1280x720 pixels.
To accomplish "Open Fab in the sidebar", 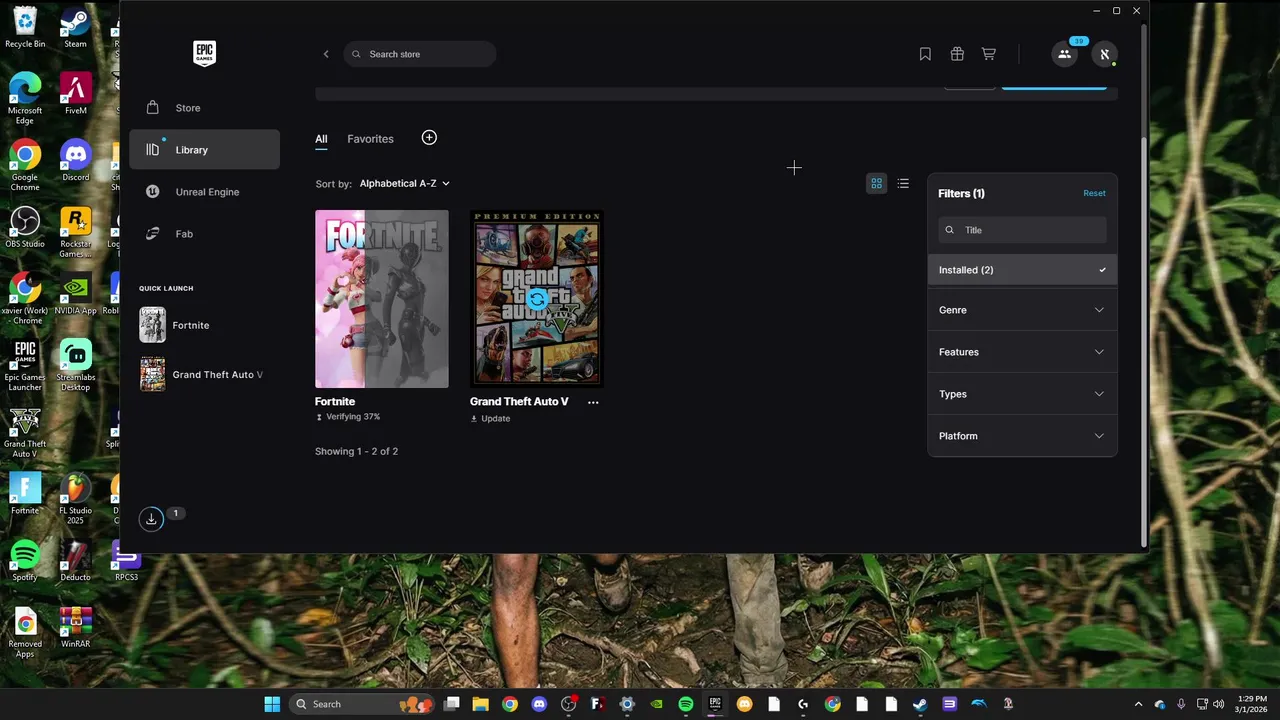I will tap(204, 234).
